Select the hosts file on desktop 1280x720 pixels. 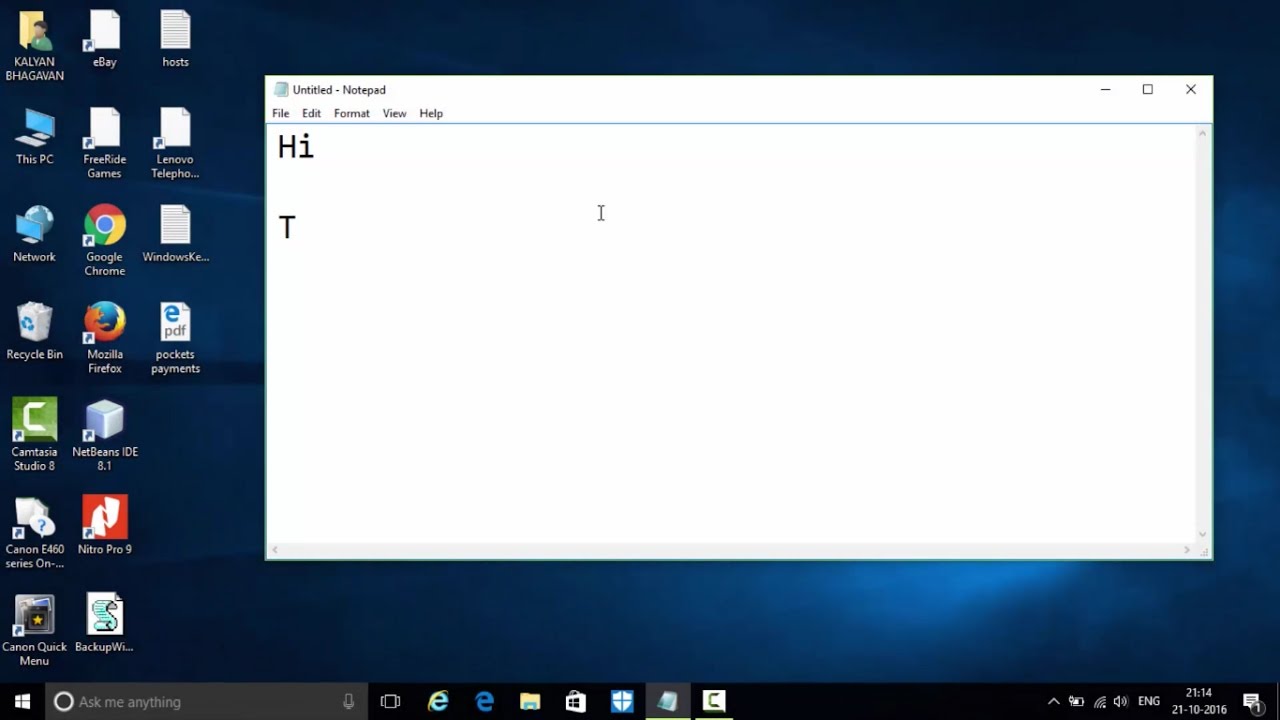pos(175,40)
